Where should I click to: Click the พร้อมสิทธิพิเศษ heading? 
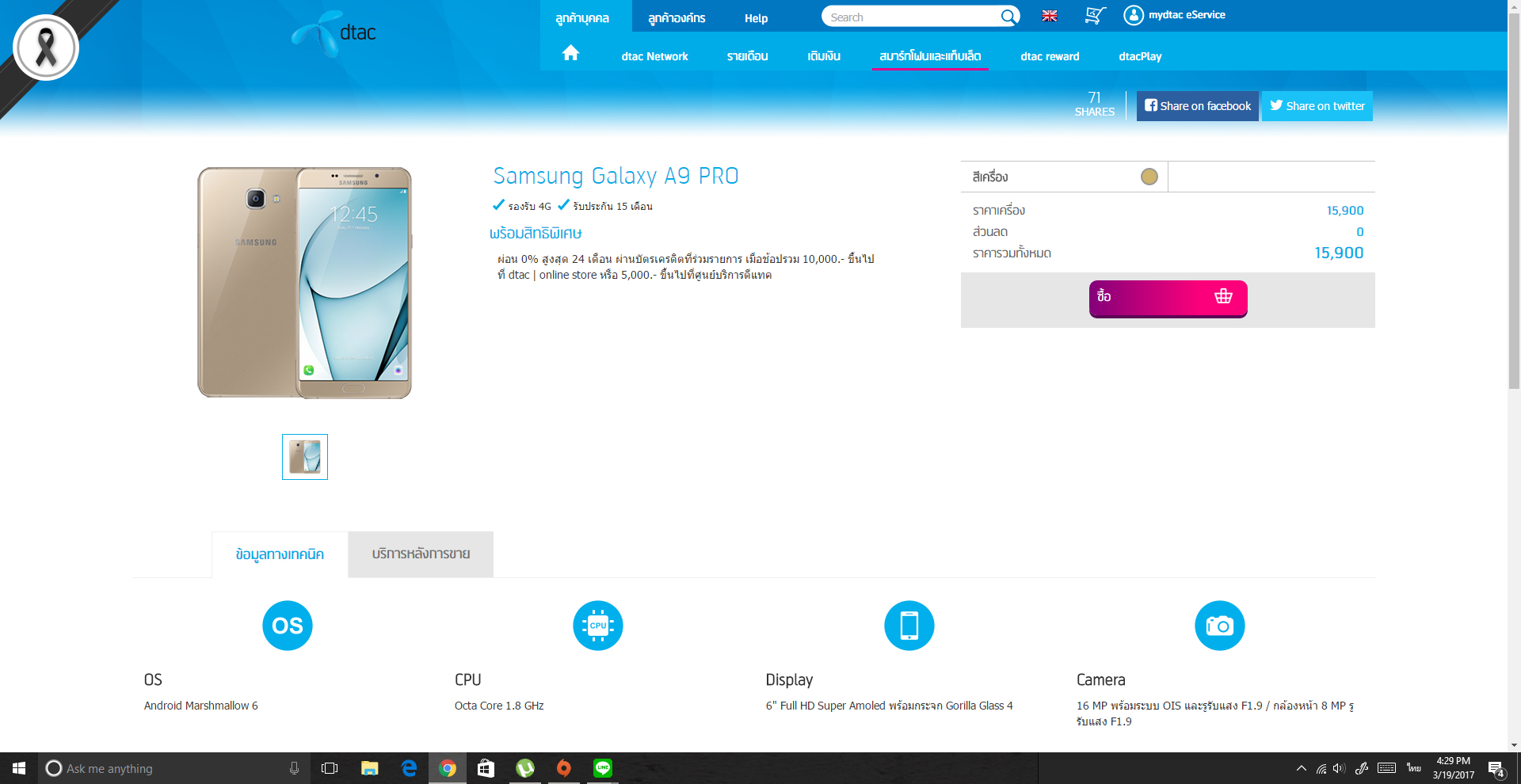[x=536, y=234]
